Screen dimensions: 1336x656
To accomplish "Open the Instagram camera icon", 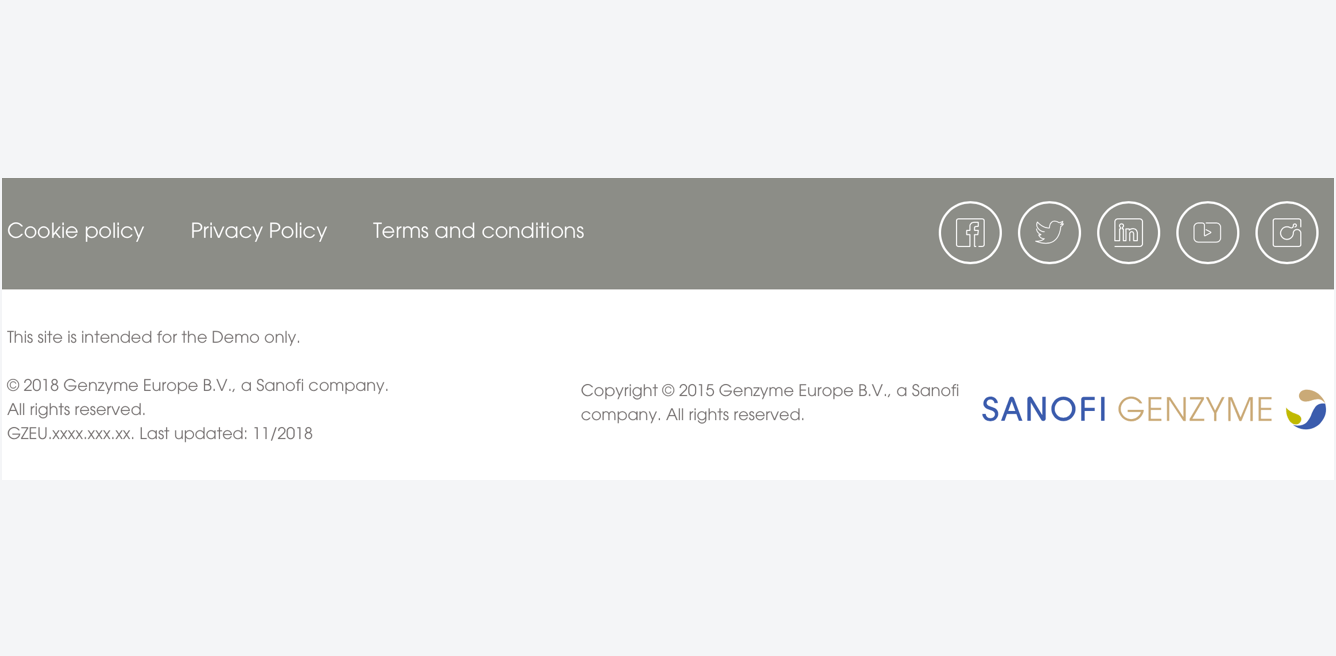I will click(x=1286, y=233).
